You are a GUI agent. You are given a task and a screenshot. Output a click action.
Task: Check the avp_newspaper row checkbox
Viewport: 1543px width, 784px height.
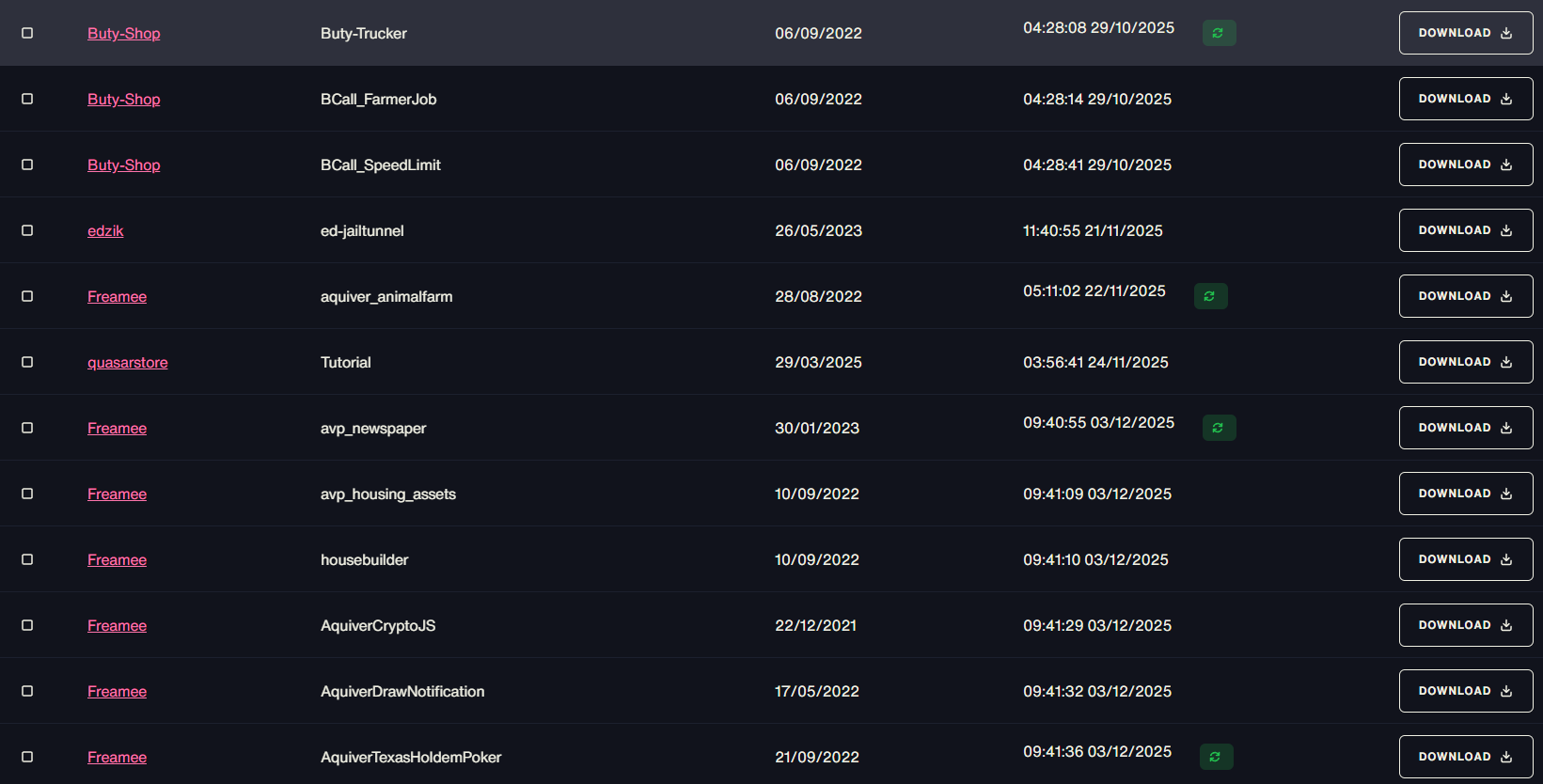coord(27,428)
